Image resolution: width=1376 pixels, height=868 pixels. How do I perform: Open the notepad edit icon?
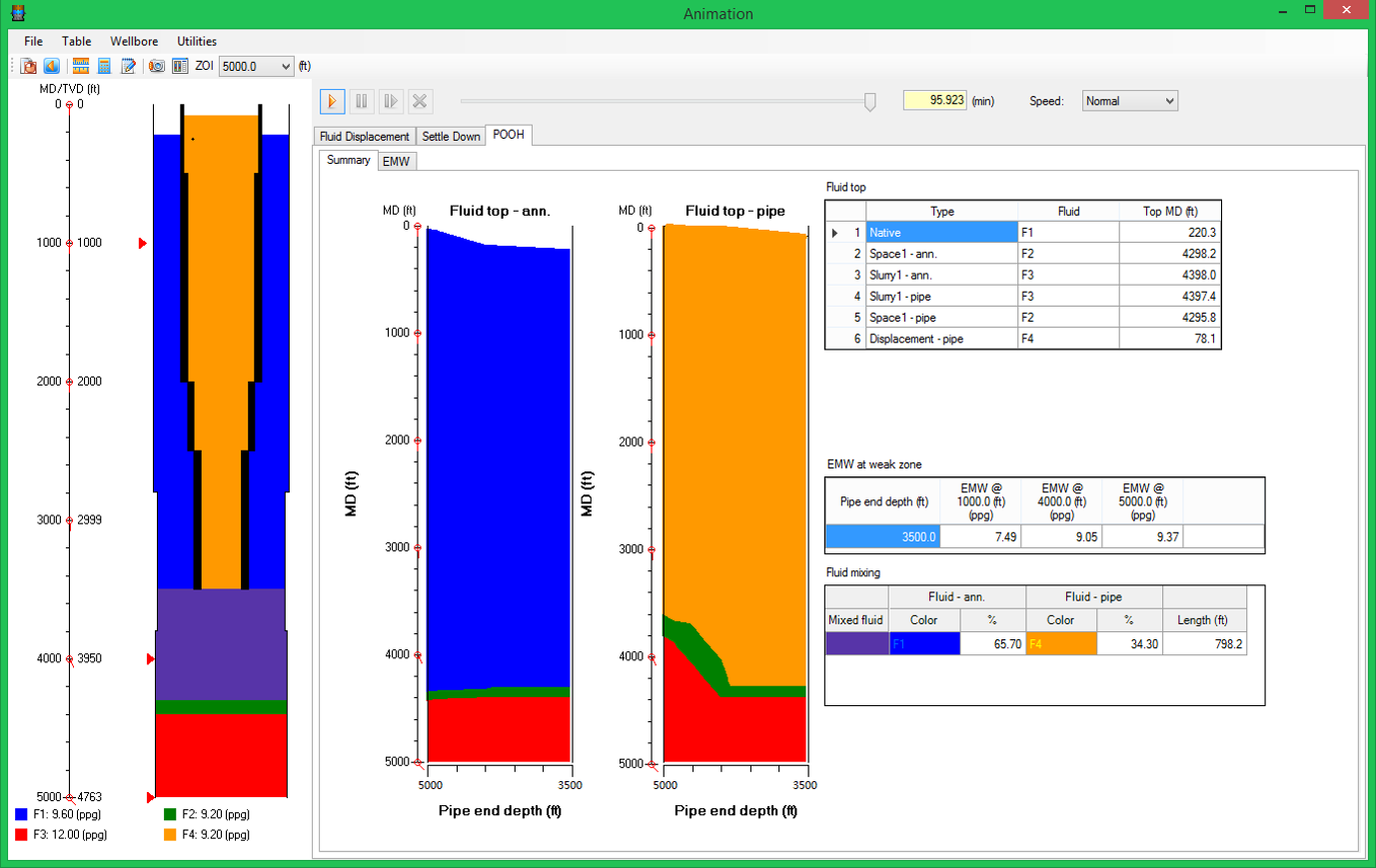point(128,66)
